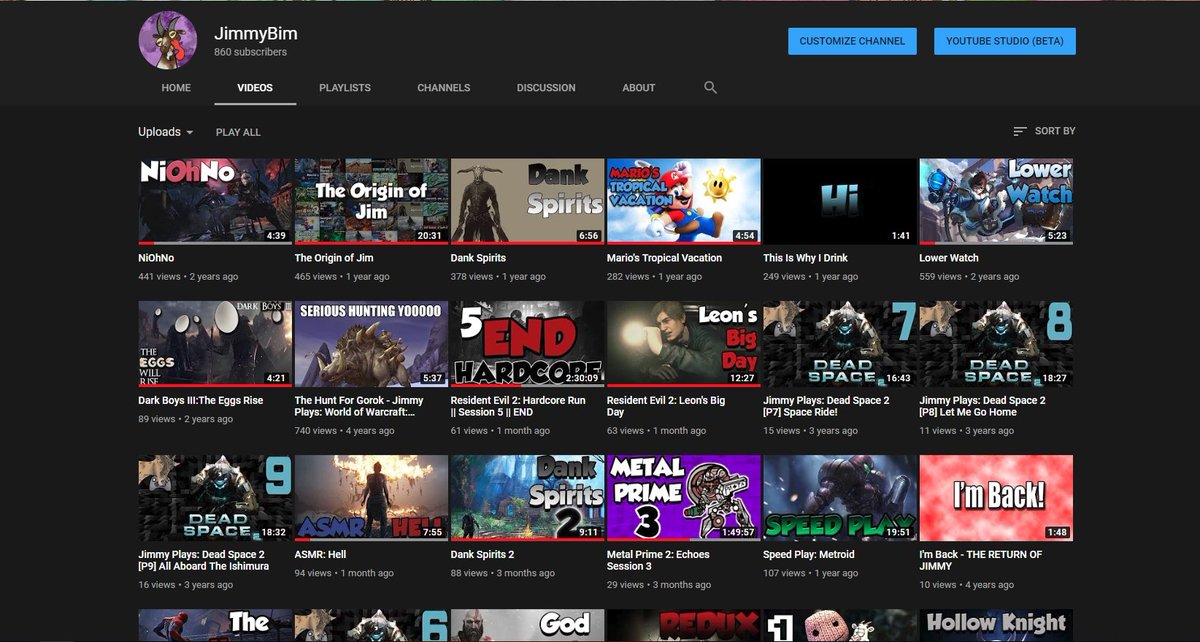This screenshot has width=1200, height=642.
Task: Open the REDUX thumbnail in the bottom row
Action: (683, 625)
